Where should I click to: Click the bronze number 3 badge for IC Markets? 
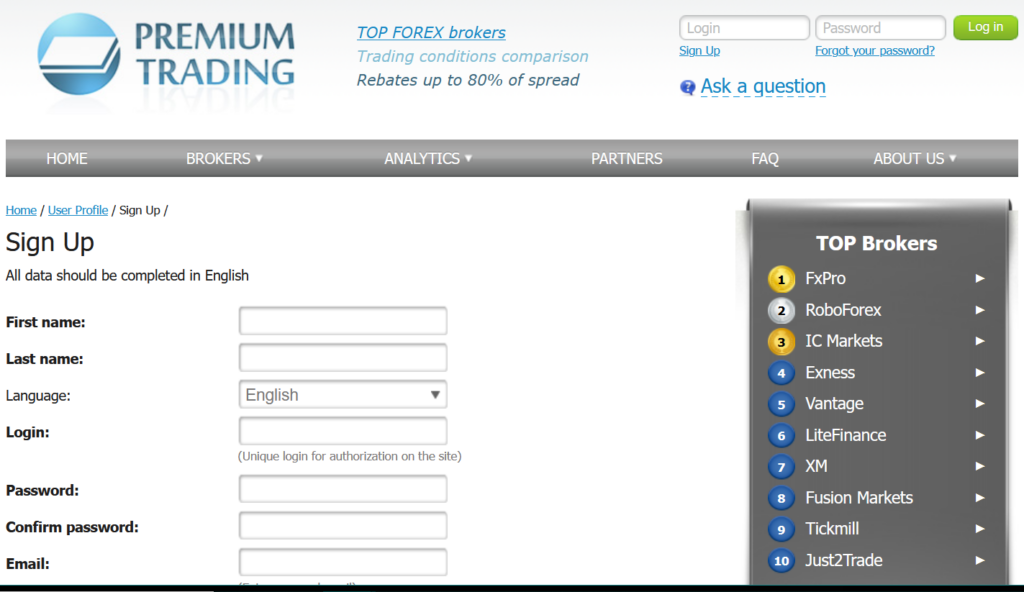point(781,342)
